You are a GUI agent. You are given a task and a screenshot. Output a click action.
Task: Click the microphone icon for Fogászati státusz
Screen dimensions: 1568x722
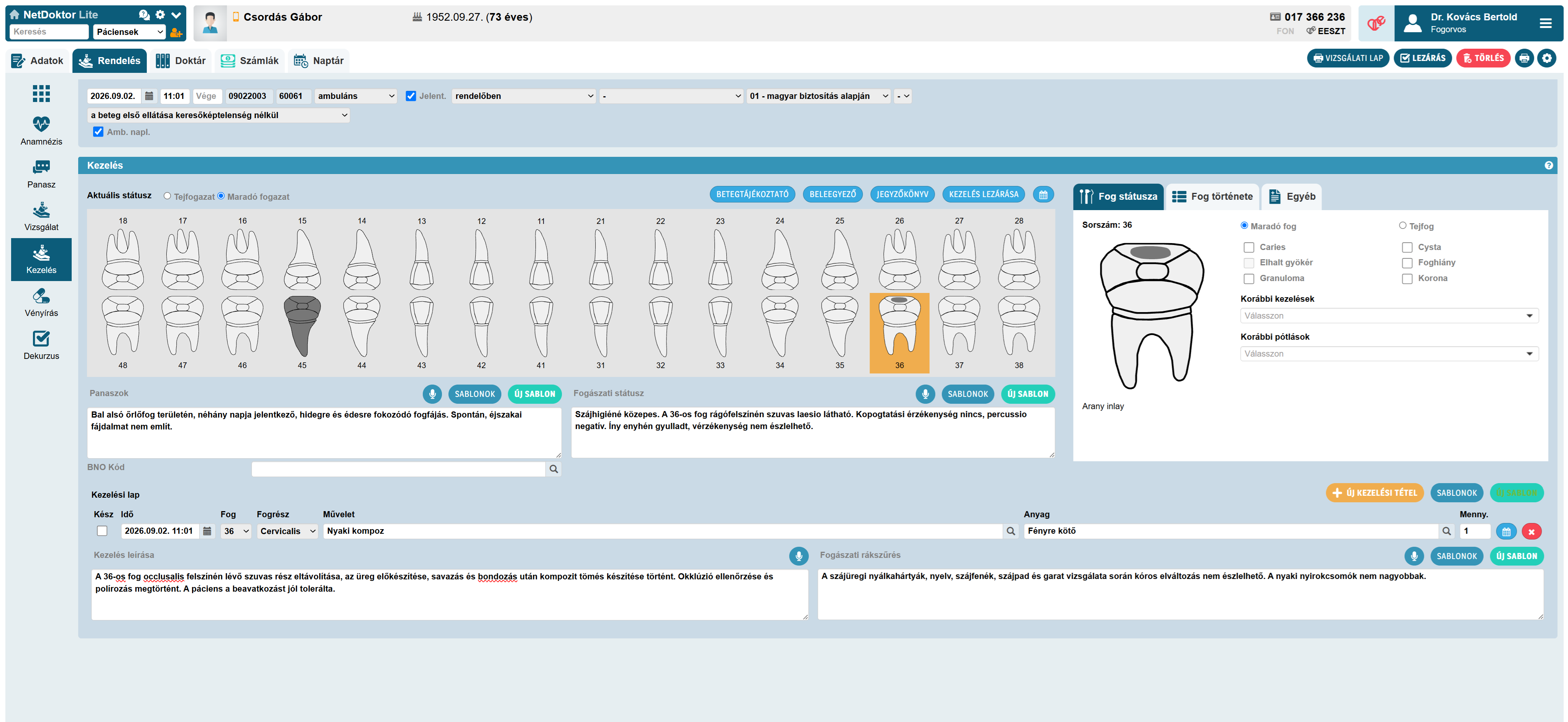[x=925, y=394]
